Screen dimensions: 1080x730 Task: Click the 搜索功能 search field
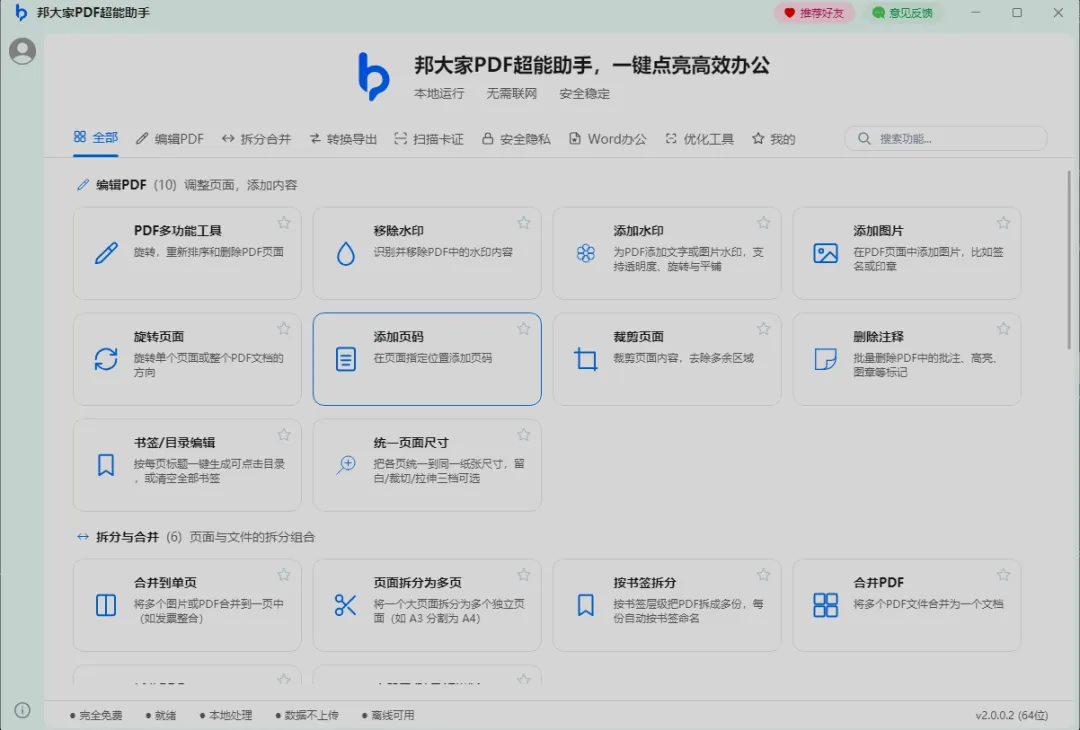[946, 138]
